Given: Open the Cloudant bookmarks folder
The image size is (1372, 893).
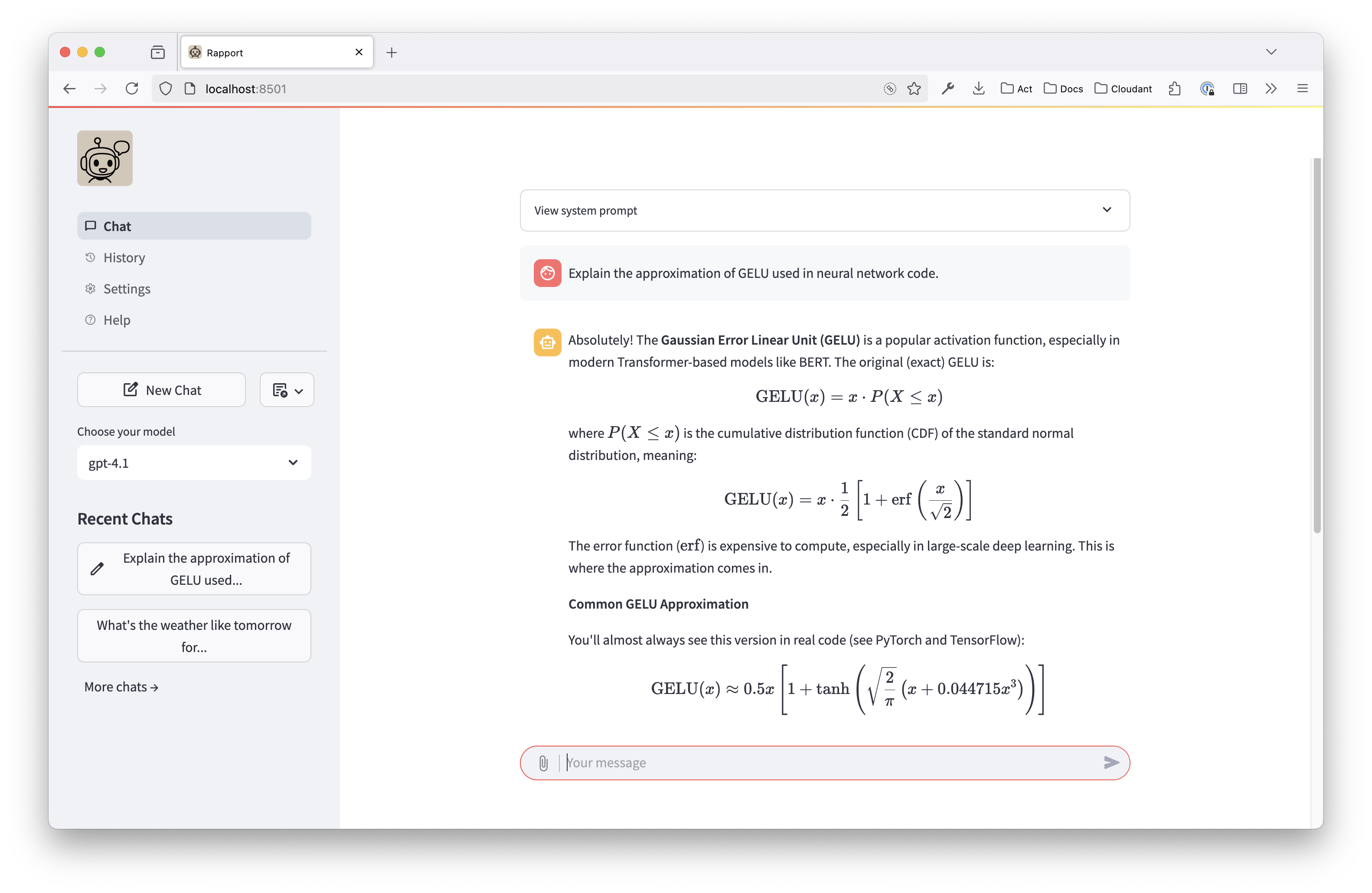Looking at the screenshot, I should click(1123, 89).
